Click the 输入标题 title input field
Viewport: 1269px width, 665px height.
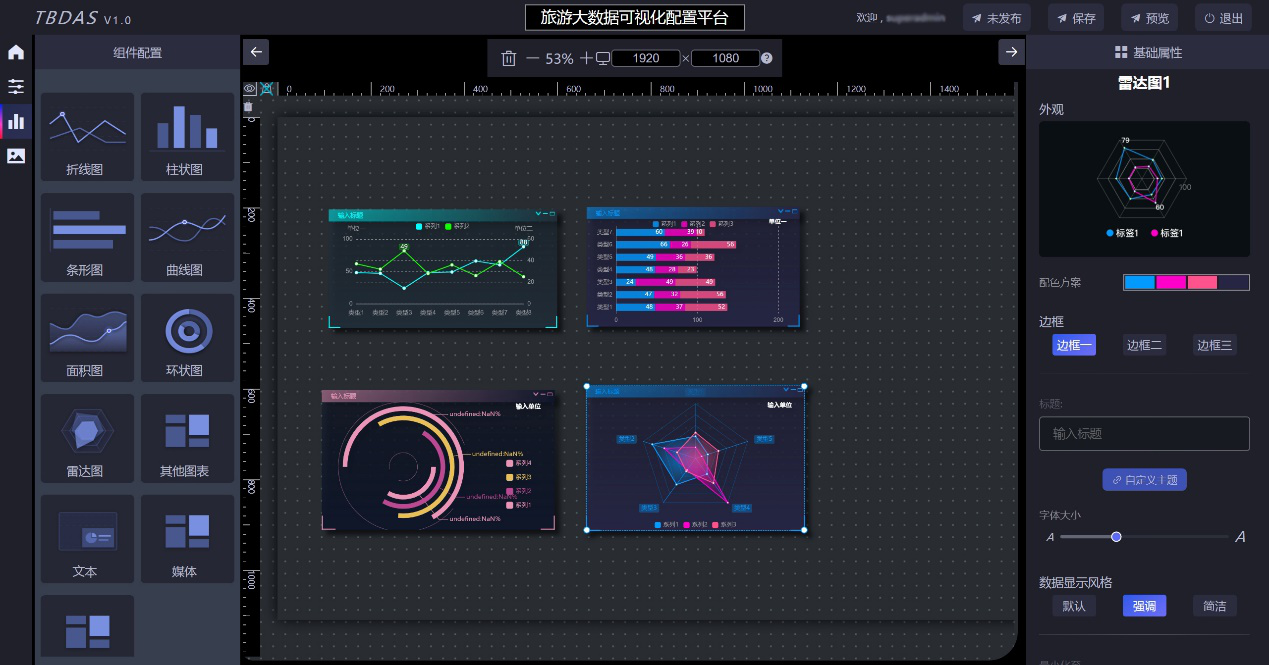1144,434
